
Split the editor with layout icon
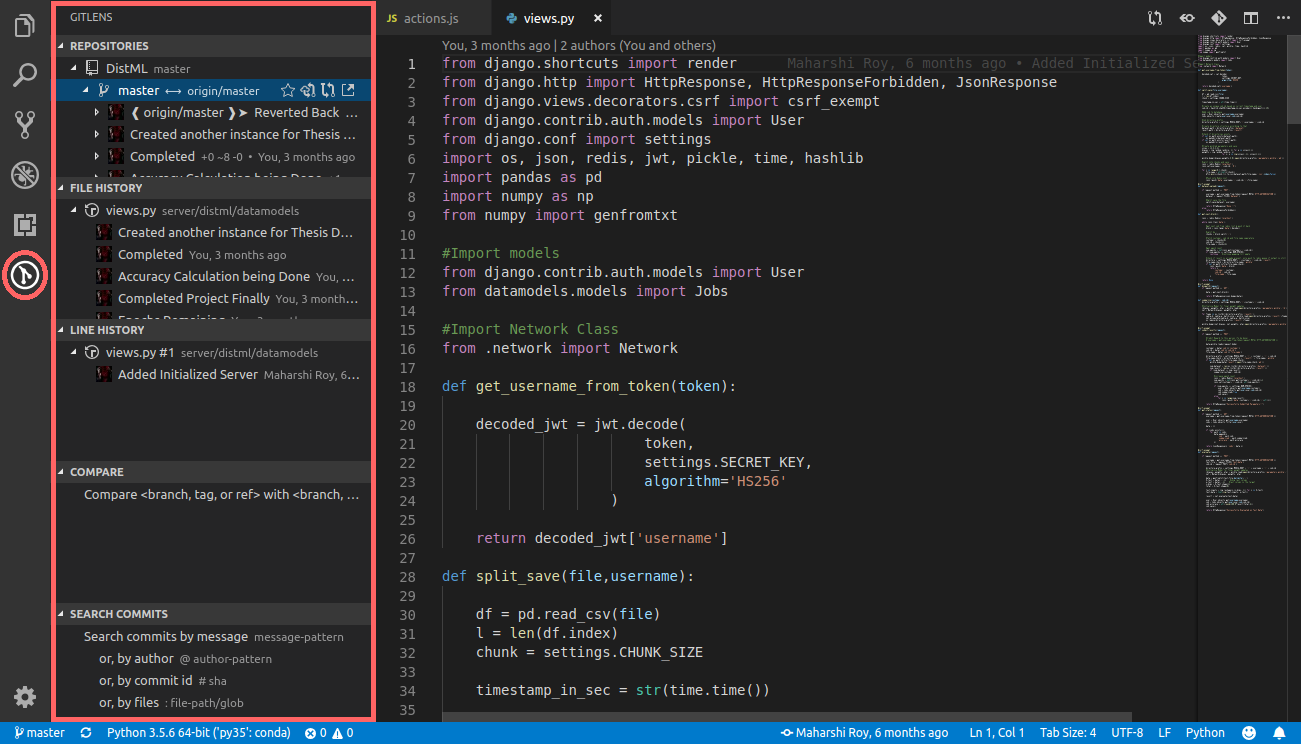point(1250,18)
